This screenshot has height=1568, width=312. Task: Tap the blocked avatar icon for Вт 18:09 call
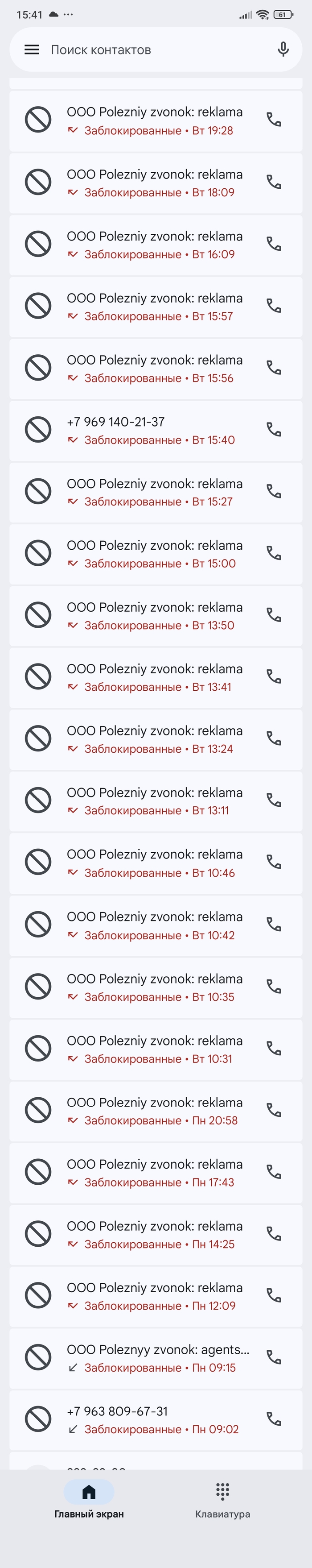coord(38,182)
